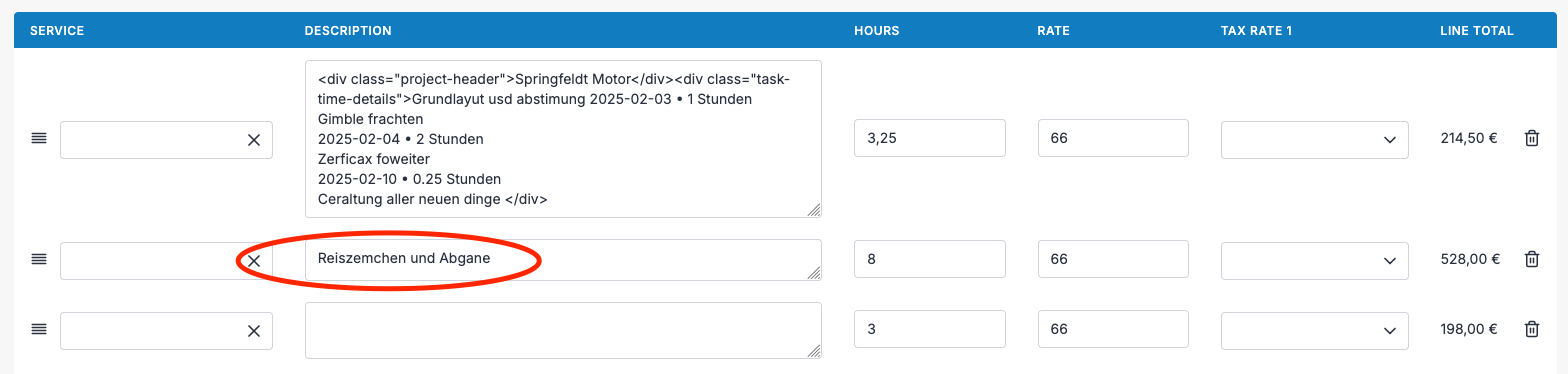Screen dimensions: 1568x374
Task: Delete the 198,00 € line item
Action: point(1531,329)
